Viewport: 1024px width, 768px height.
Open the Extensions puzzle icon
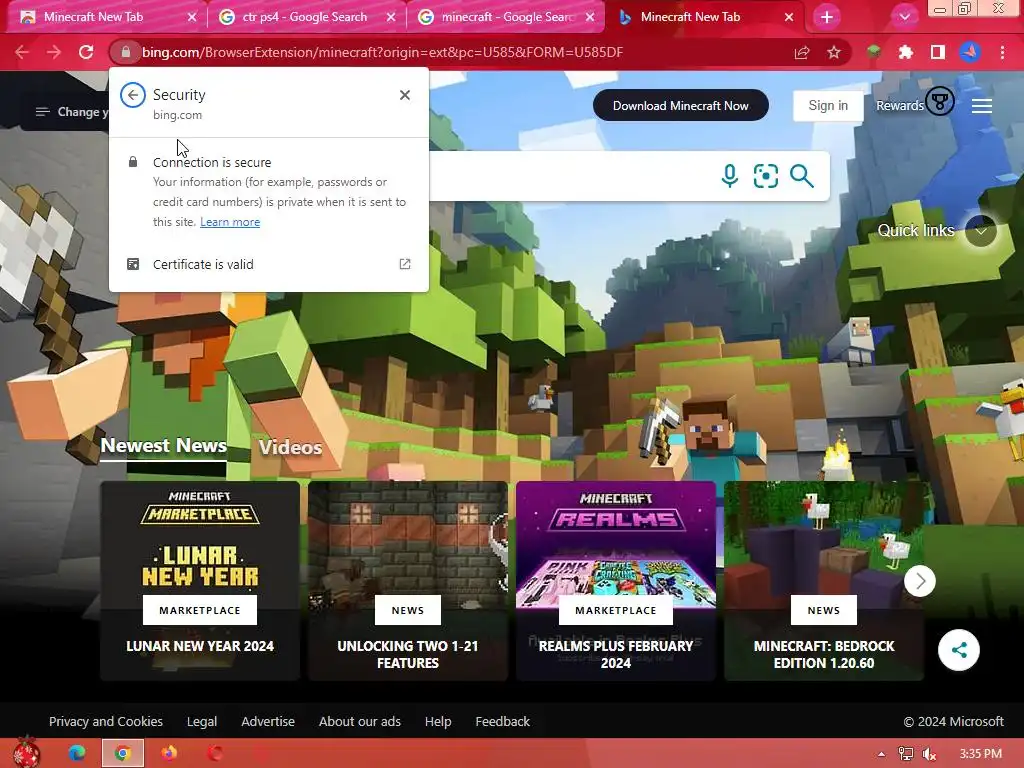[x=905, y=52]
